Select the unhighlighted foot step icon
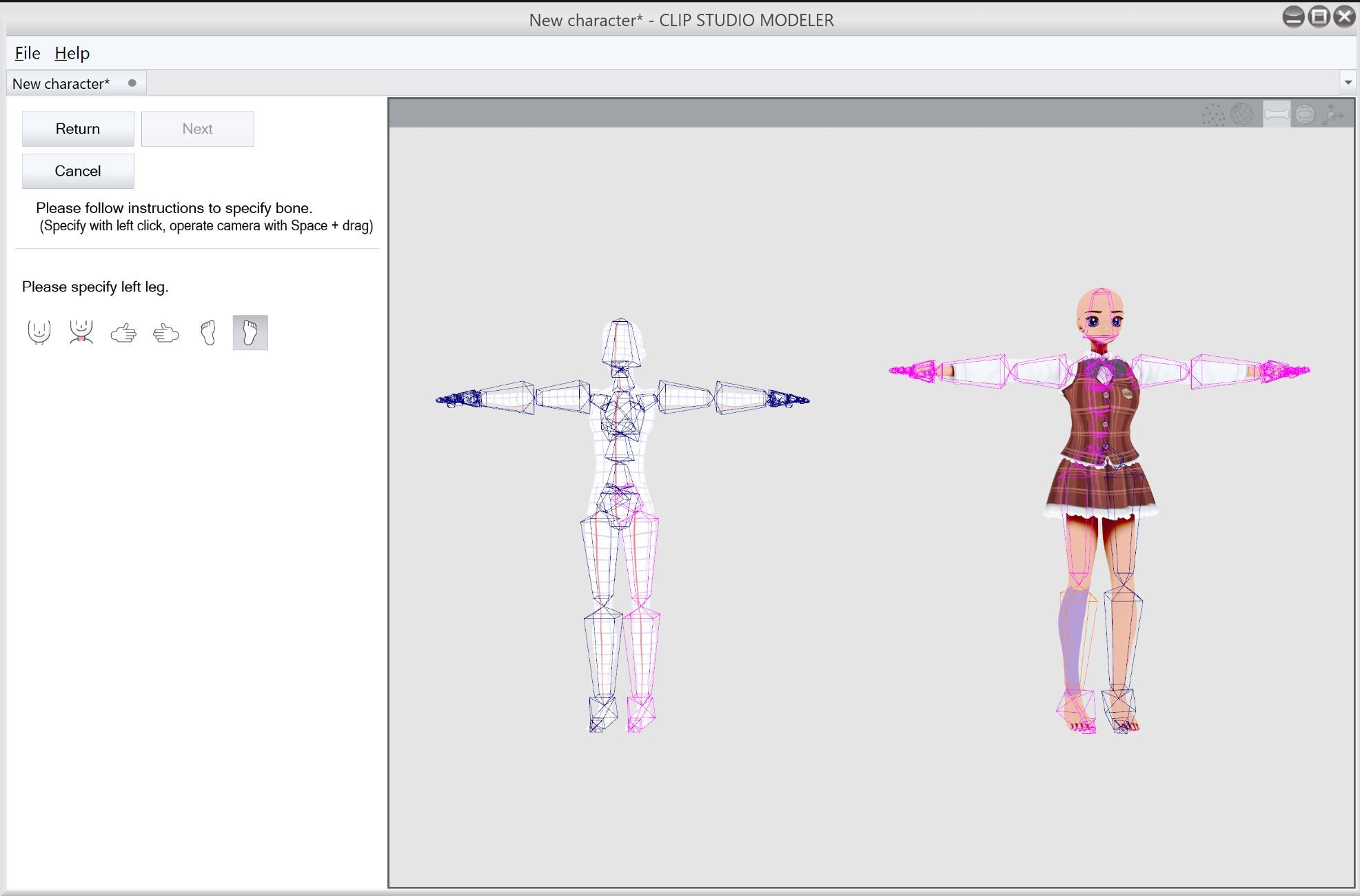The image size is (1360, 896). 208,333
